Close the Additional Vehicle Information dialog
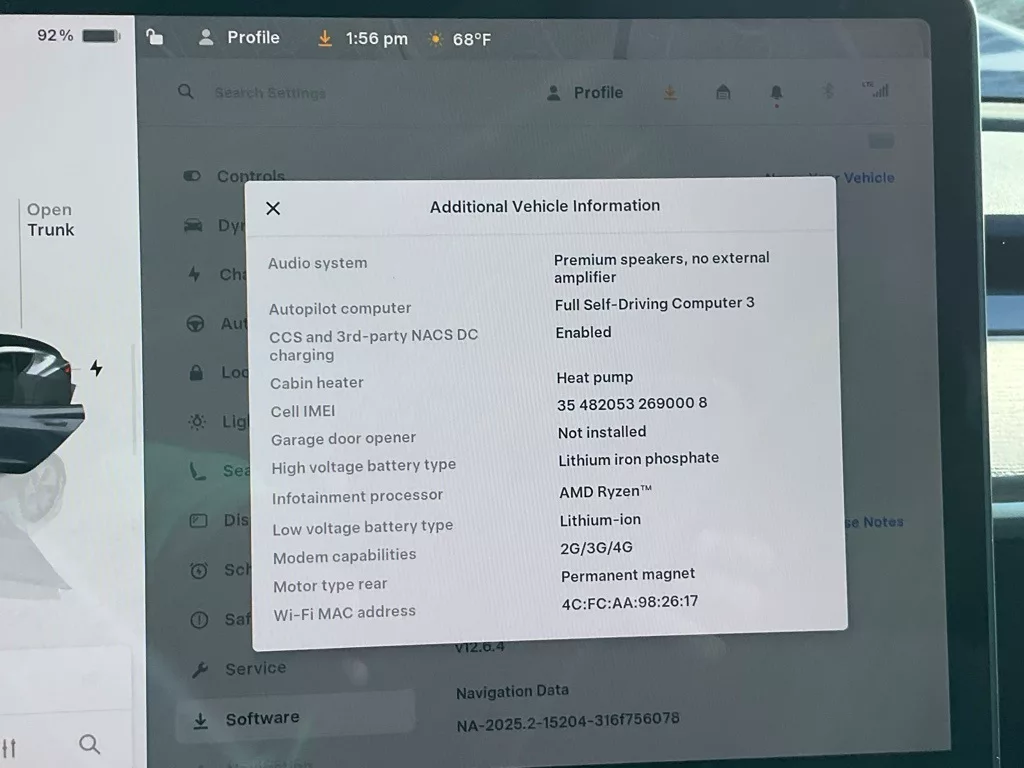Image resolution: width=1024 pixels, height=768 pixels. [273, 208]
